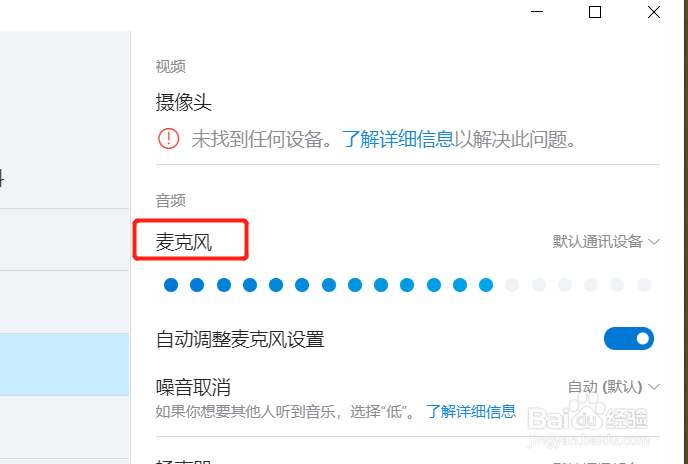Open the 自动 (默认) noise cancellation dropdown

pyautogui.click(x=613, y=387)
